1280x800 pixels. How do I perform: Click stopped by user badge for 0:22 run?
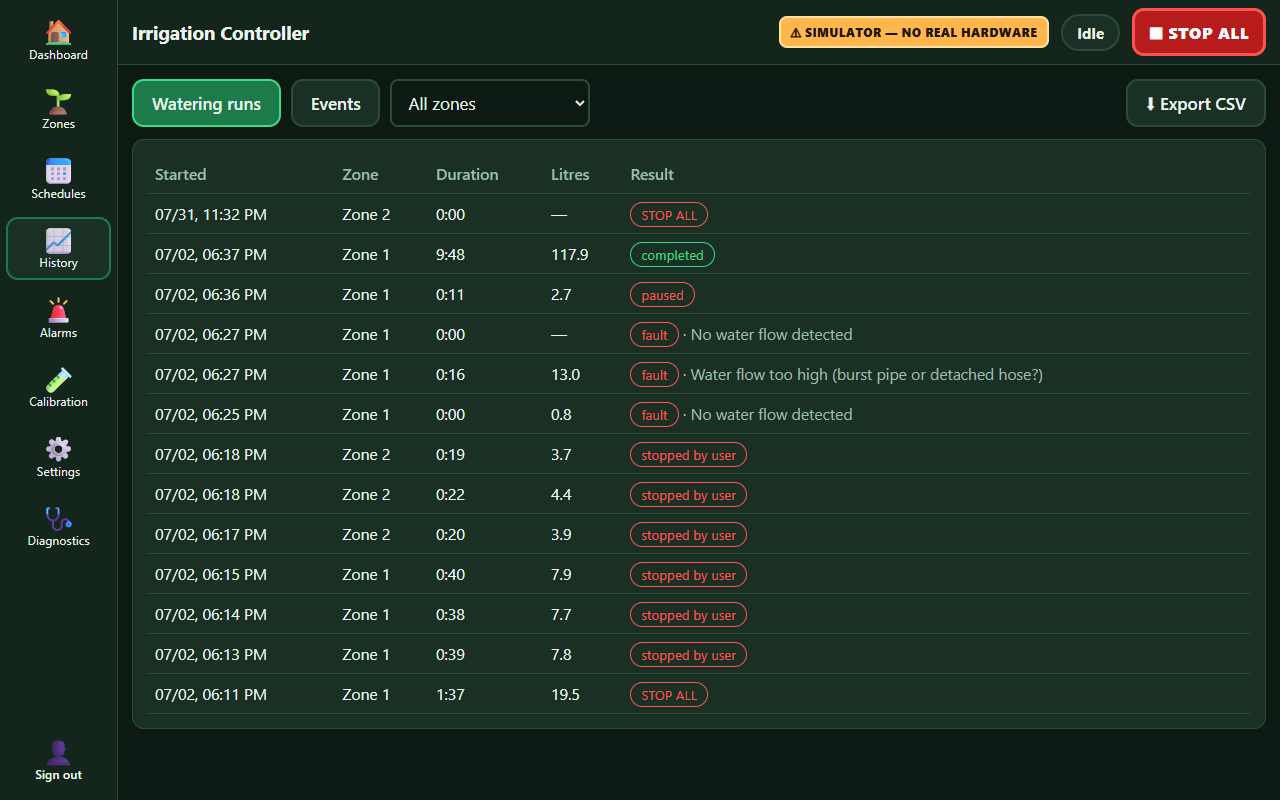tap(688, 495)
